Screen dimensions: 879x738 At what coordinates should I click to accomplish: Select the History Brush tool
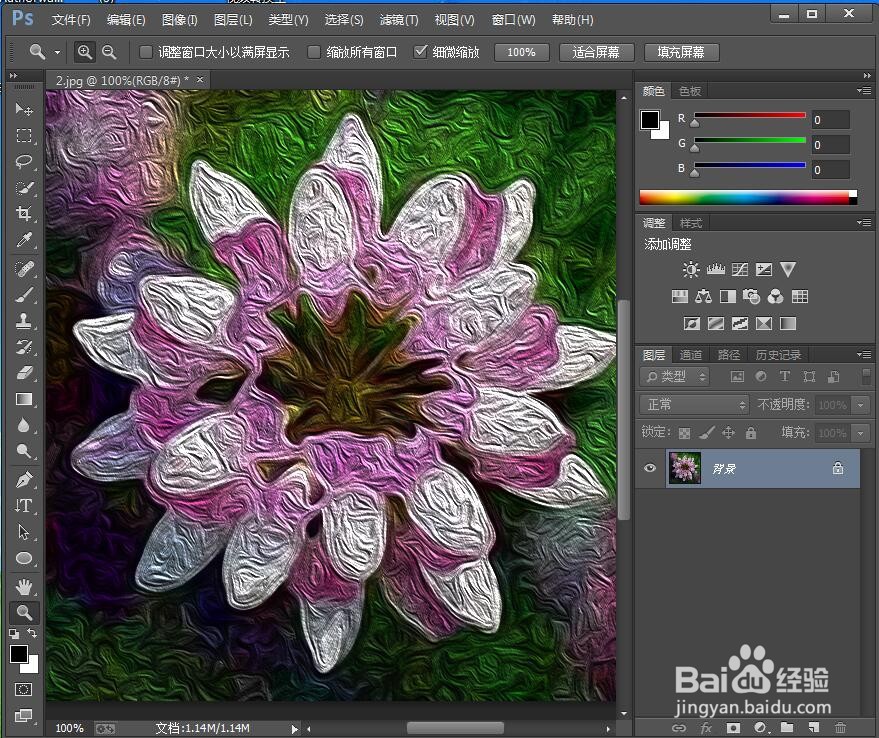24,347
